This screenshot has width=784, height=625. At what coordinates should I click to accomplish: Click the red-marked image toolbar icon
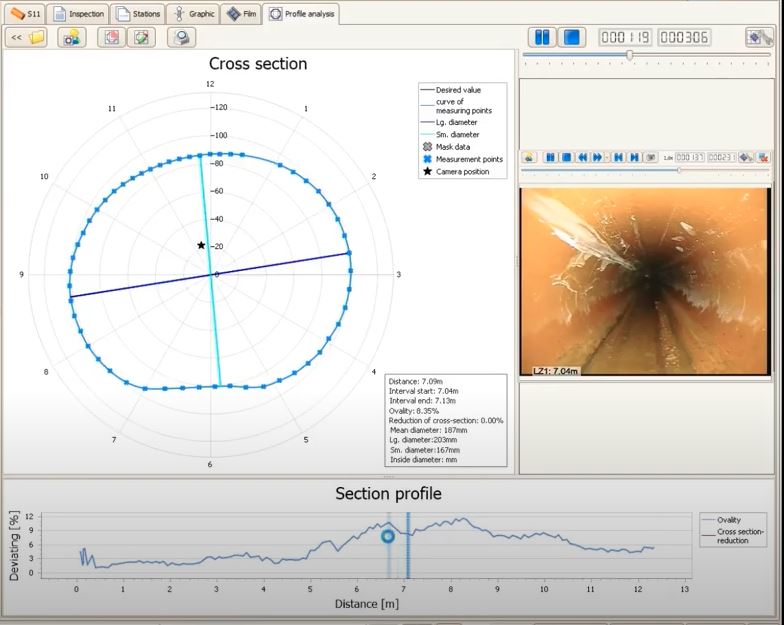(x=113, y=38)
